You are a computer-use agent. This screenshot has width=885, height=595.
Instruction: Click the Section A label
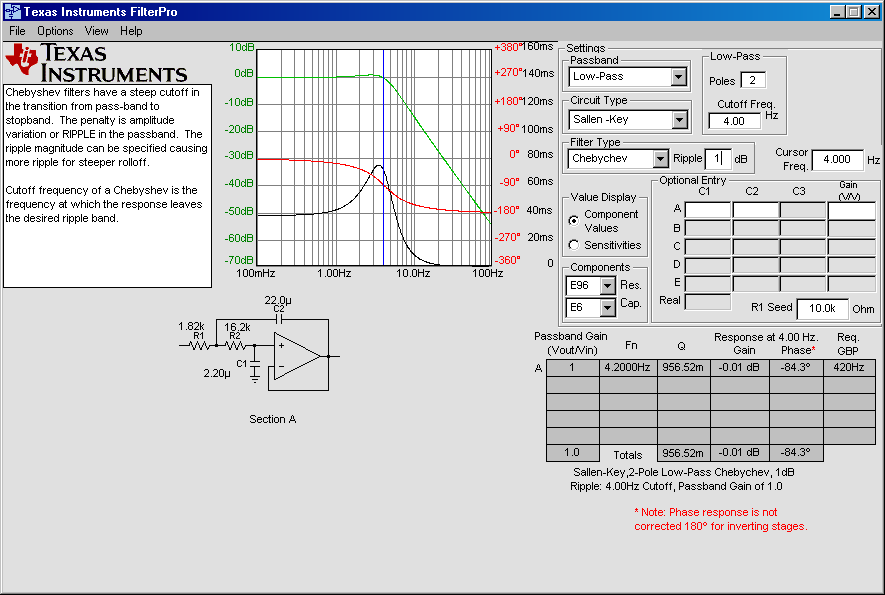[273, 419]
